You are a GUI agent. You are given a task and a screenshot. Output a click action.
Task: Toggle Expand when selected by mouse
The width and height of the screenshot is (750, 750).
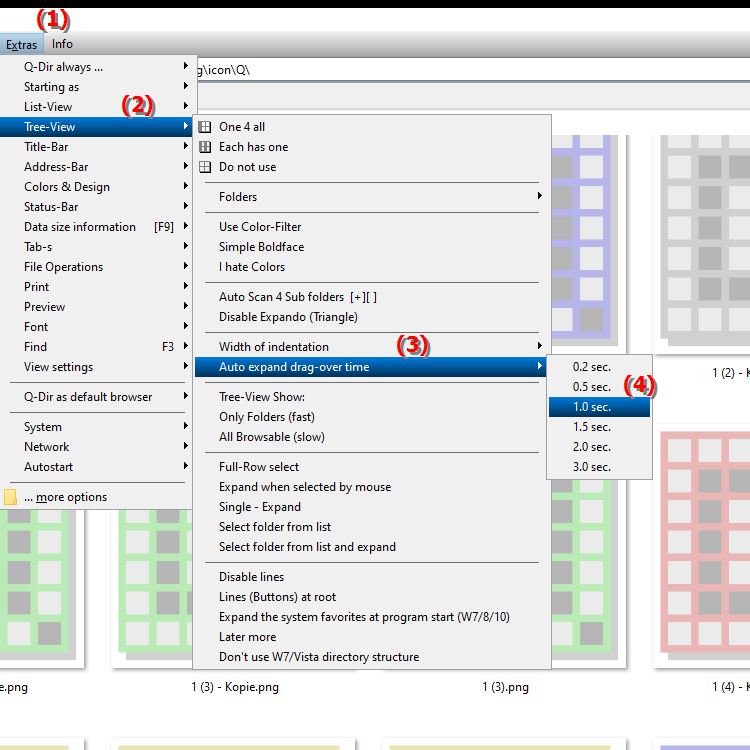point(372,487)
